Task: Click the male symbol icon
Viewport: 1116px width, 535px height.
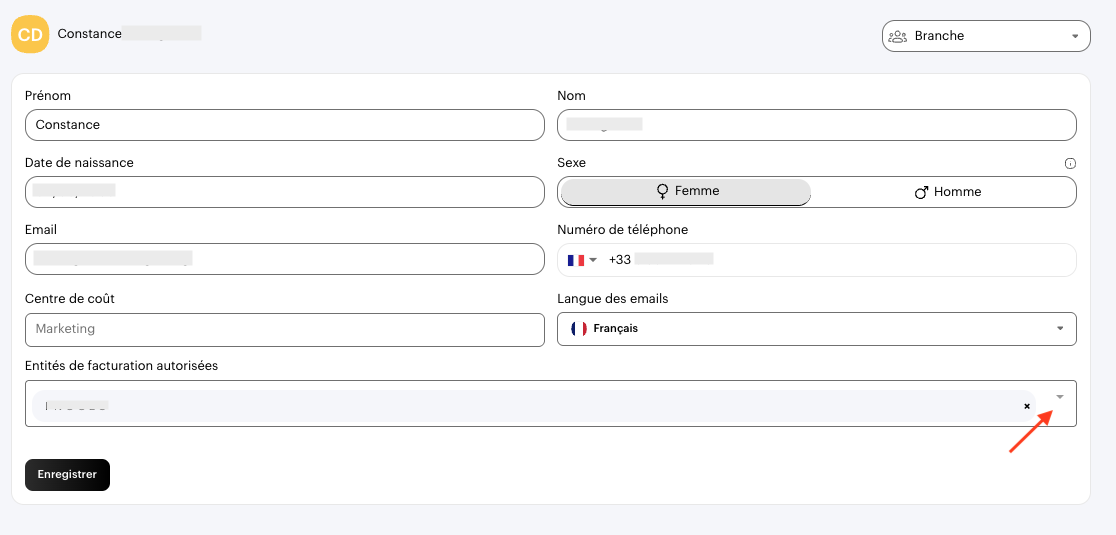Action: click(921, 192)
